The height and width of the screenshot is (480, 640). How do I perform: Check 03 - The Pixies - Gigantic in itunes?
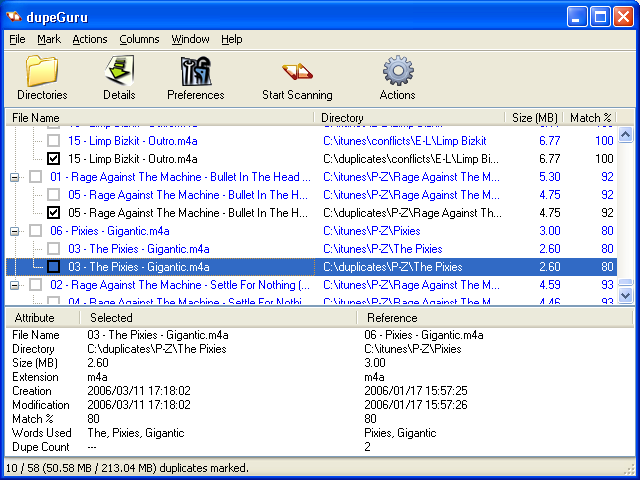[x=53, y=249]
